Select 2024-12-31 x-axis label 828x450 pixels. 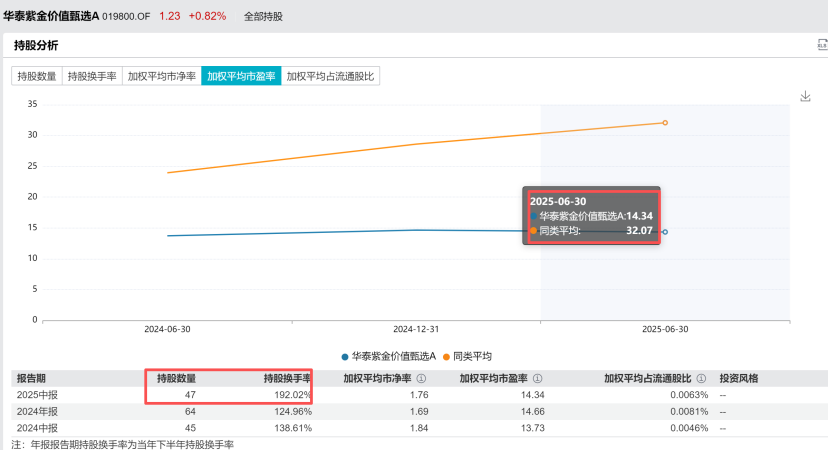pos(416,329)
